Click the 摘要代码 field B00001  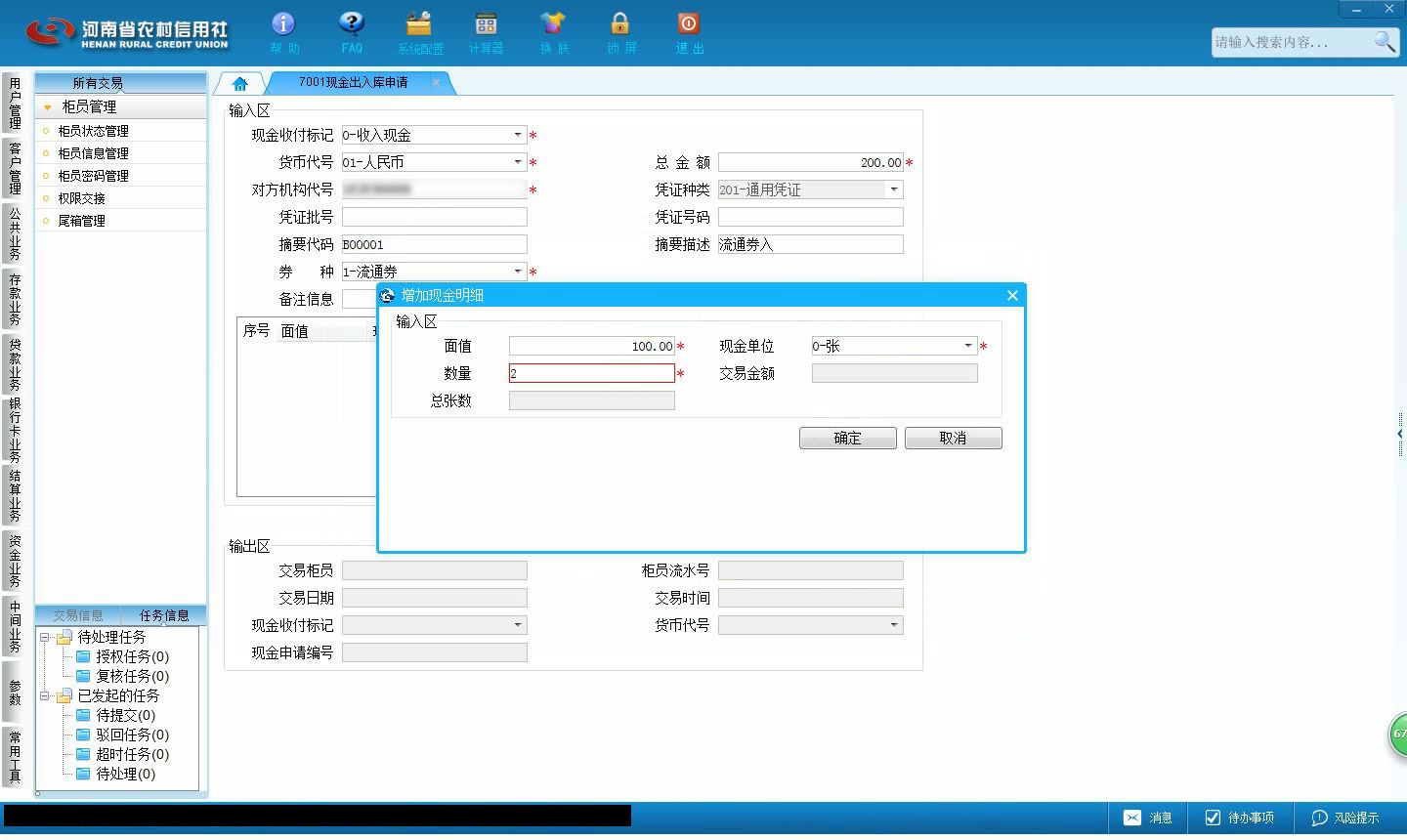tap(434, 244)
